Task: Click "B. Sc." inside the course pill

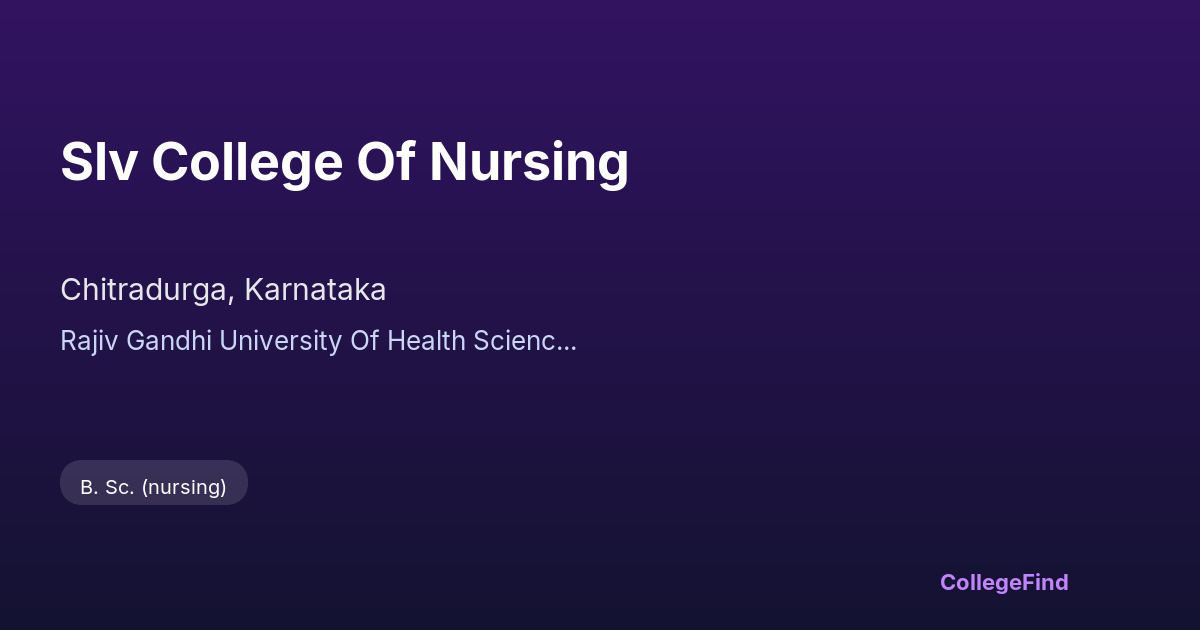Action: click(x=107, y=487)
